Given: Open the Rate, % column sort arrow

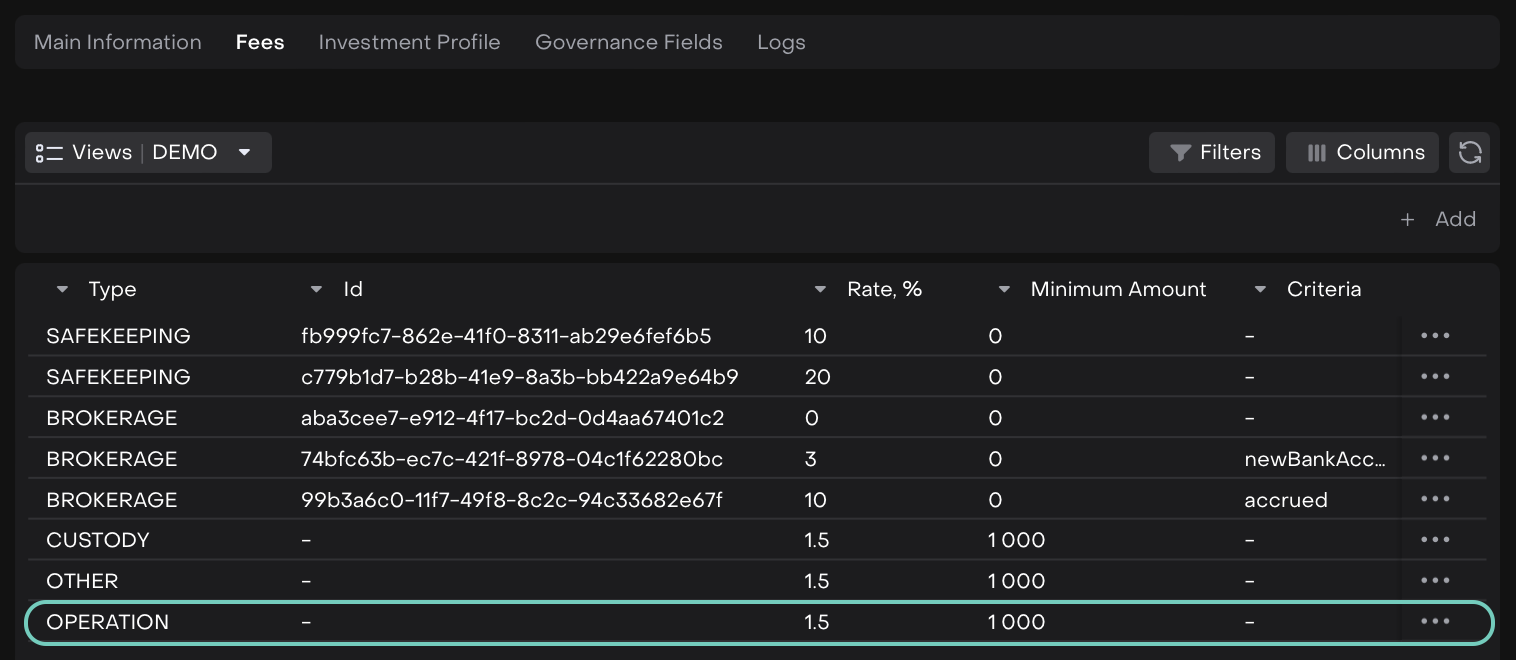Looking at the screenshot, I should (820, 290).
